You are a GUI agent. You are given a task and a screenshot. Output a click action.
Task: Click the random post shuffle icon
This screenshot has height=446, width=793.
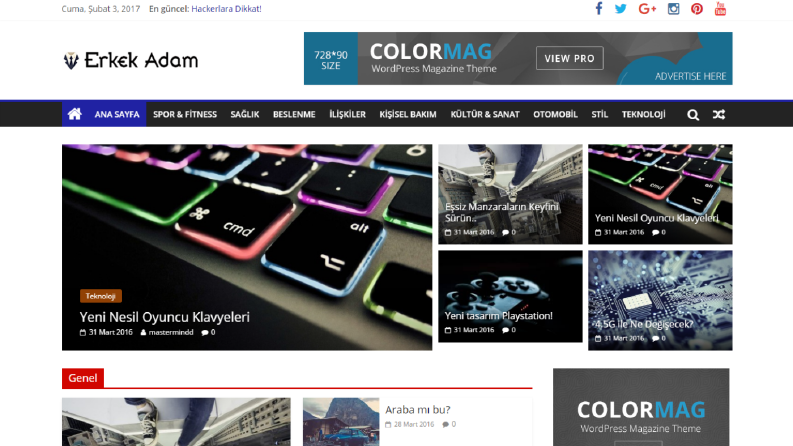(x=719, y=115)
